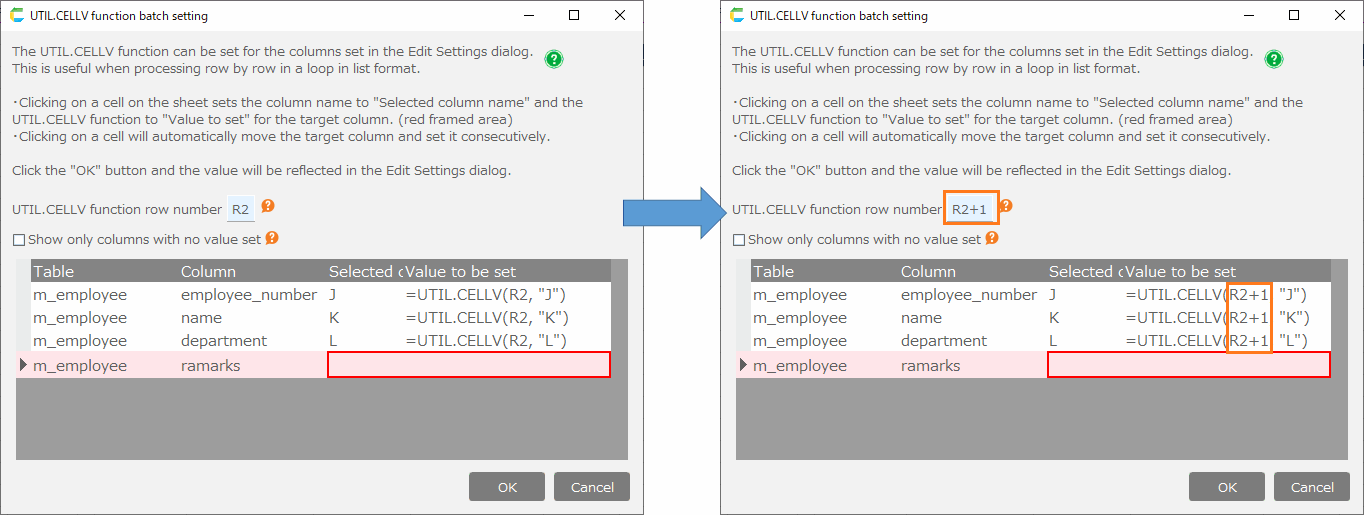Screen dimensions: 1364x515
Task: Click selected-column J cell in left dialog
Action: (x=364, y=294)
